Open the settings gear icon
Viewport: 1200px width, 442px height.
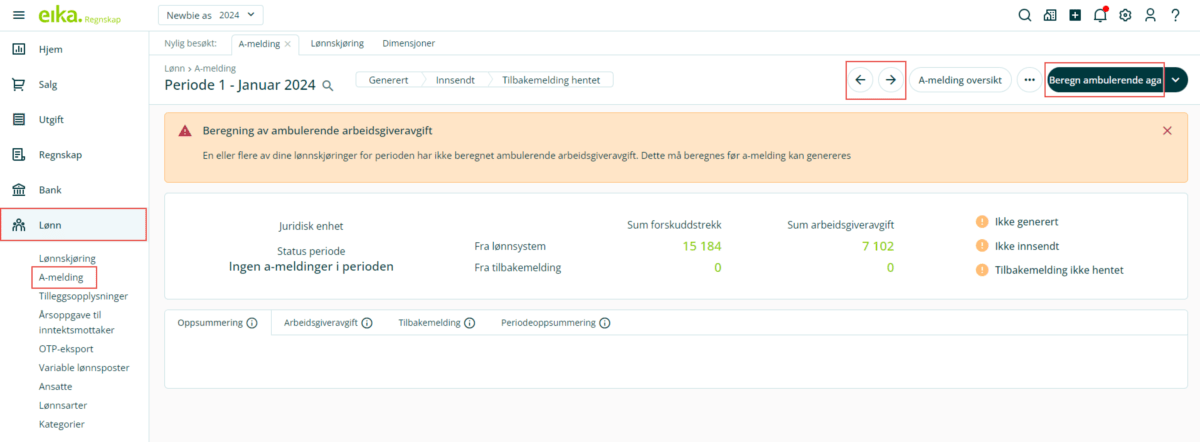click(x=1125, y=15)
